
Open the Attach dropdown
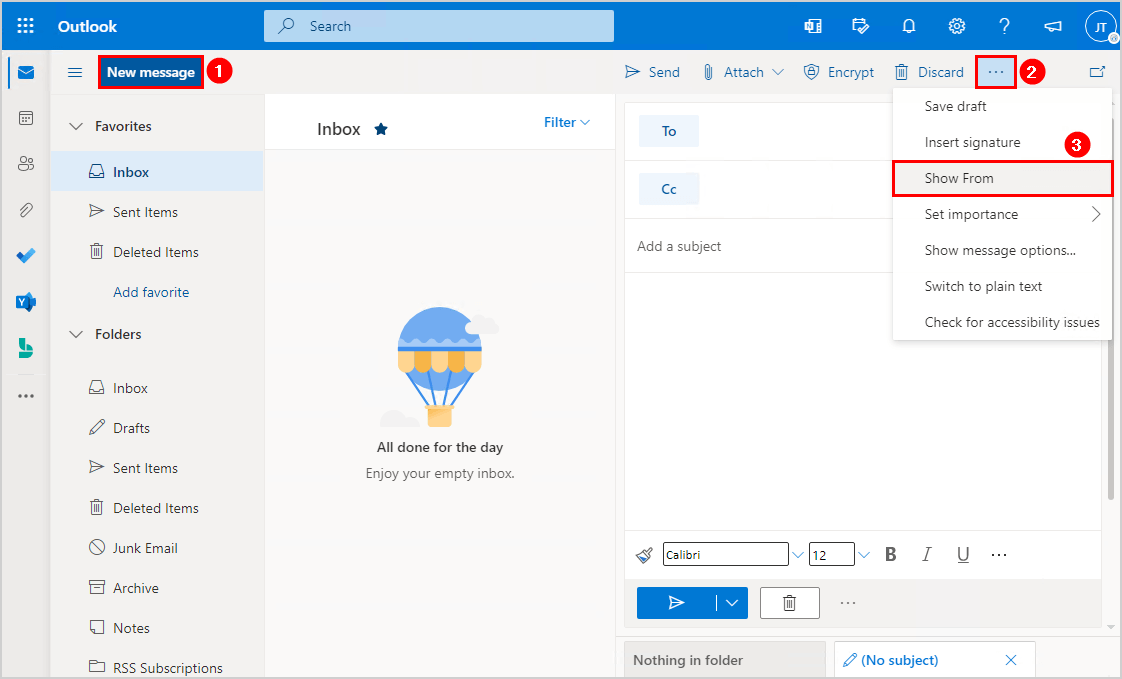coord(779,72)
